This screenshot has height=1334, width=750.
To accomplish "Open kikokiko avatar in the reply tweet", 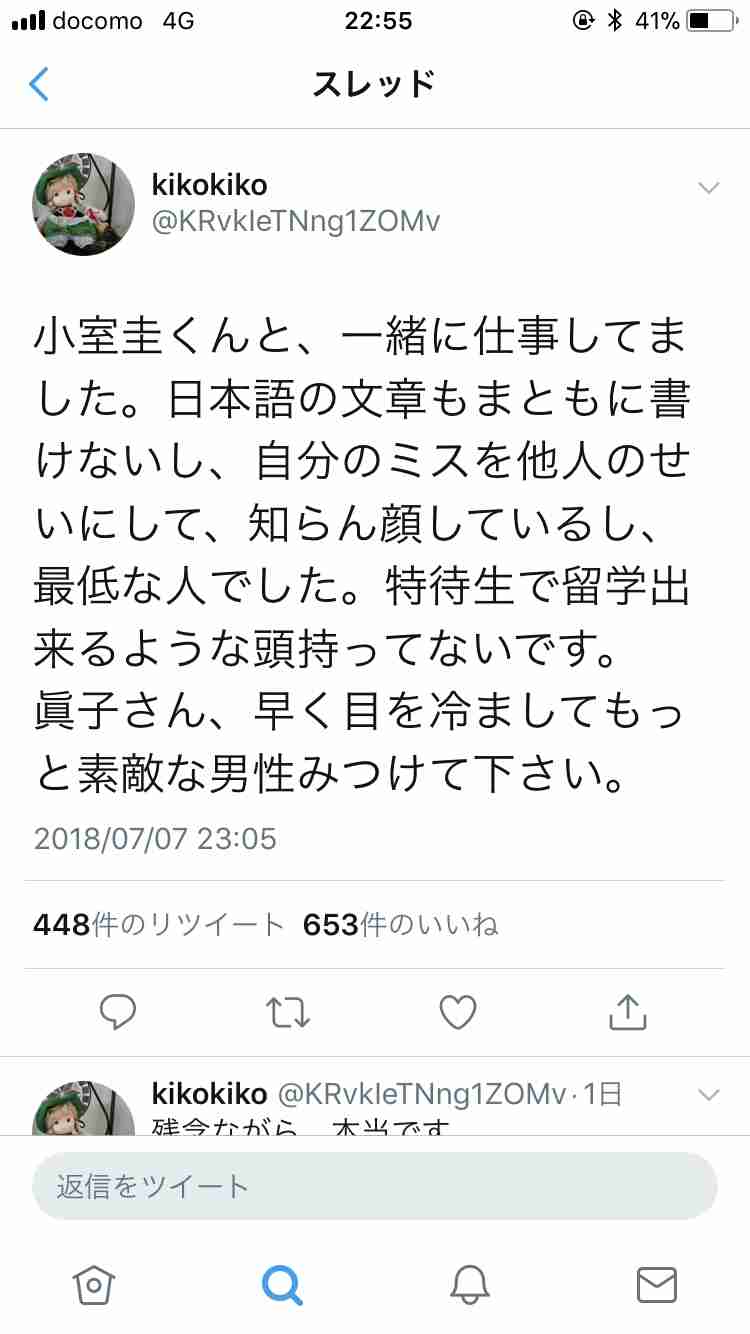I will pos(84,1108).
